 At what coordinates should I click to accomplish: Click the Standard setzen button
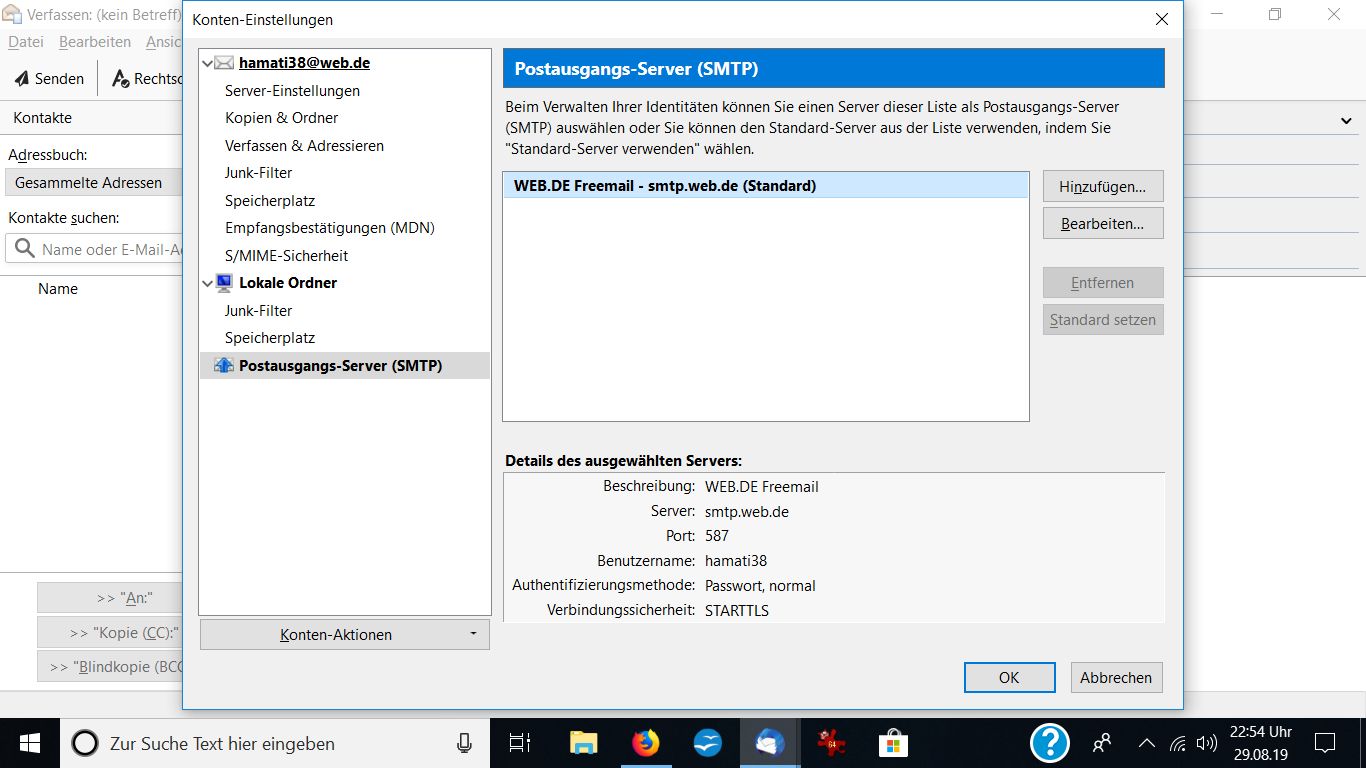[x=1103, y=320]
